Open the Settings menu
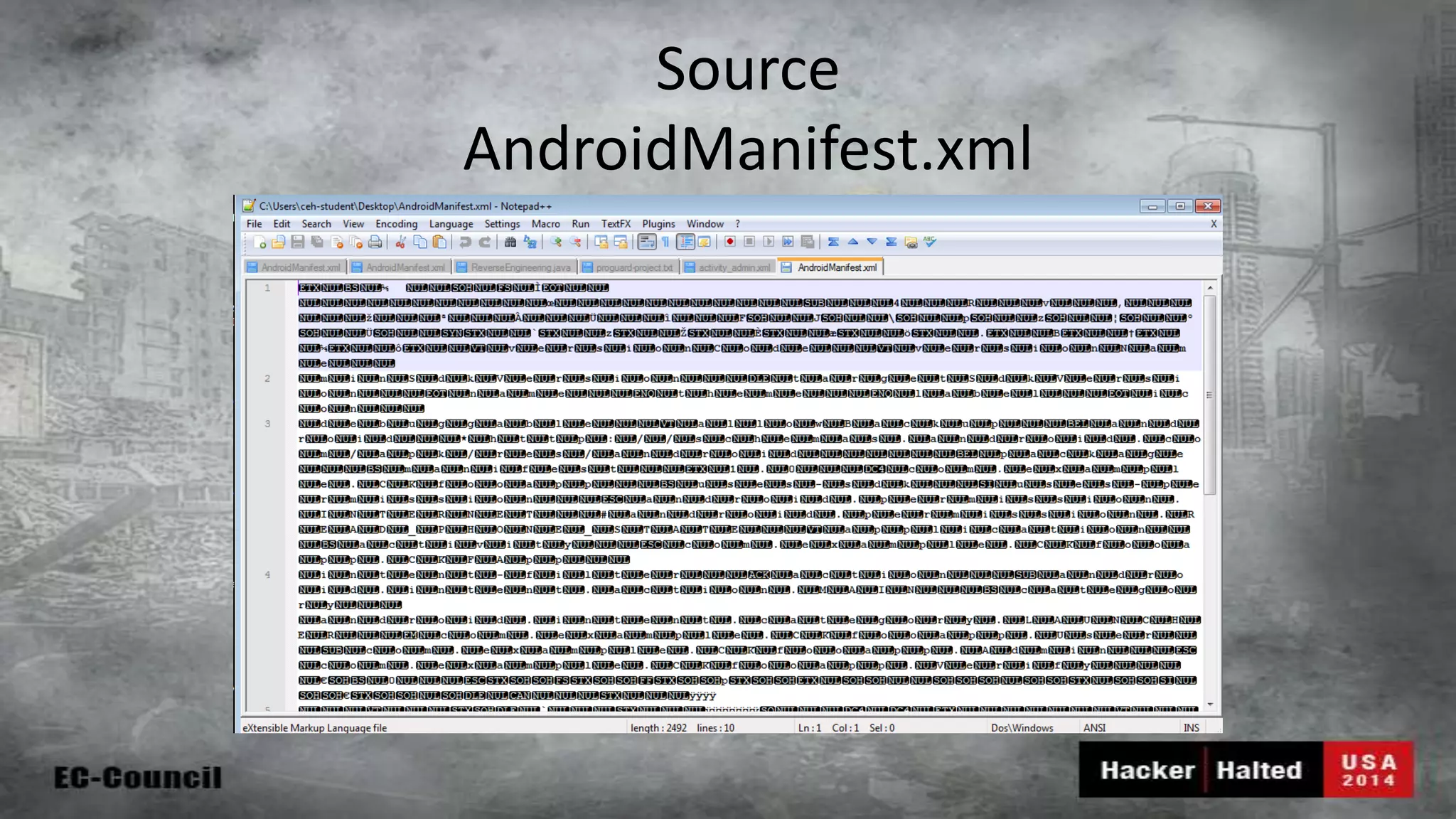Viewport: 1456px width, 819px height. (502, 224)
